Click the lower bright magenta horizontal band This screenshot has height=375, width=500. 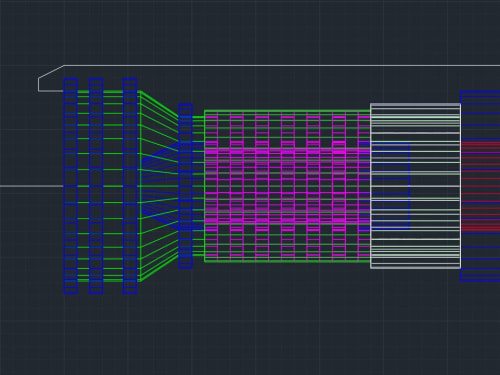[287, 220]
